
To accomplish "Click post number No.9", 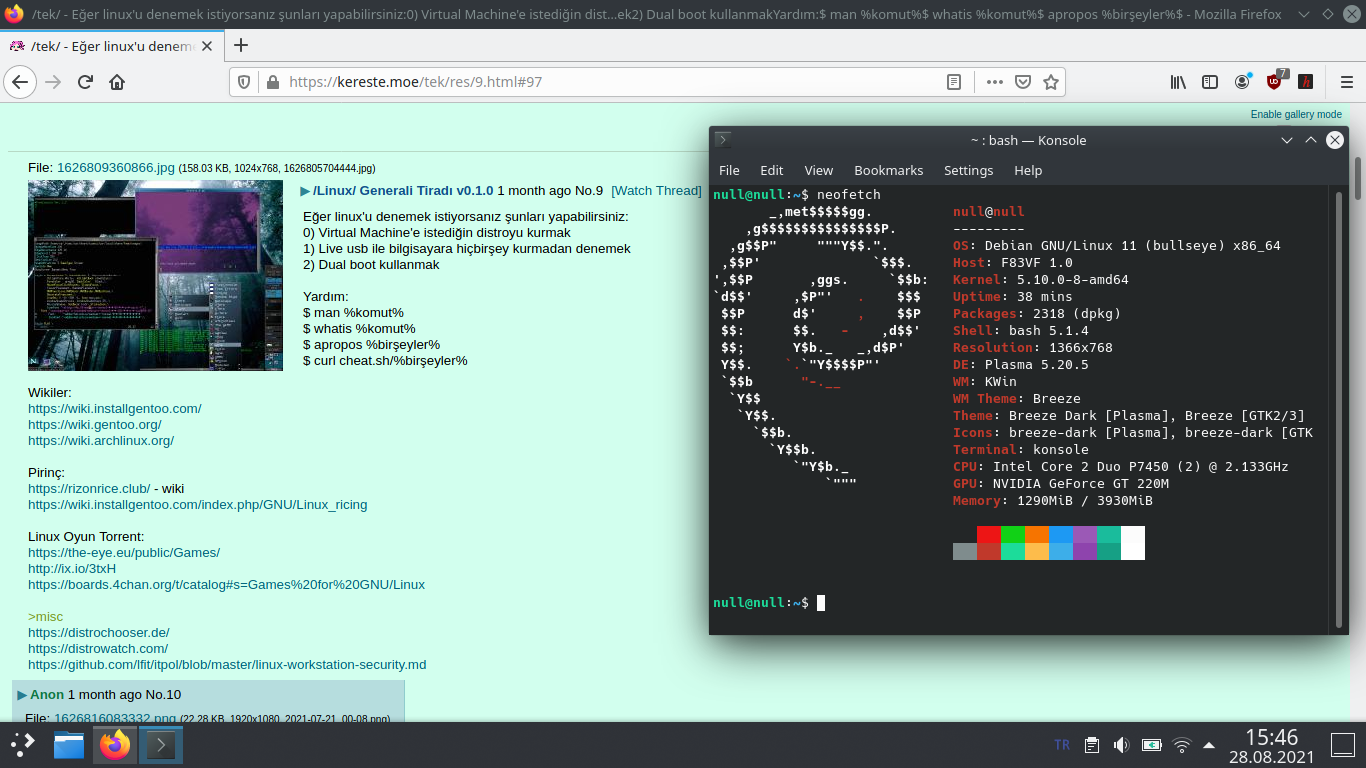I will [589, 191].
